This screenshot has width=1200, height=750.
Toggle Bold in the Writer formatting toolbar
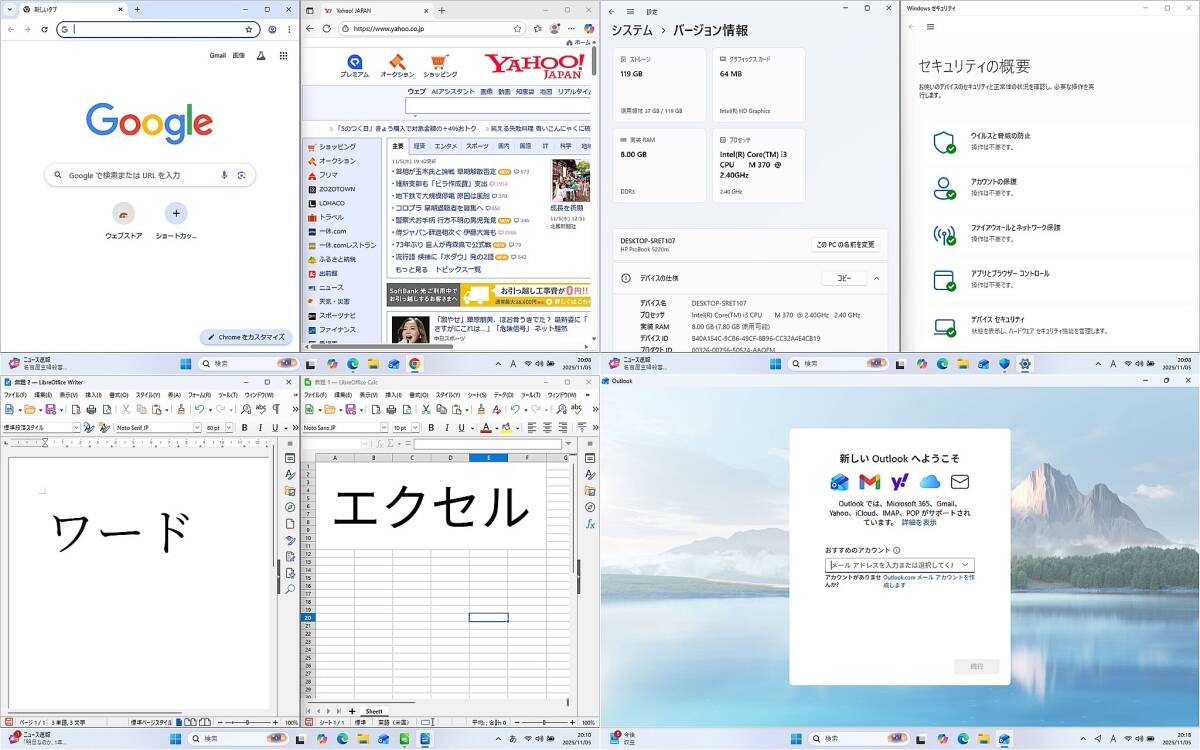[244, 428]
